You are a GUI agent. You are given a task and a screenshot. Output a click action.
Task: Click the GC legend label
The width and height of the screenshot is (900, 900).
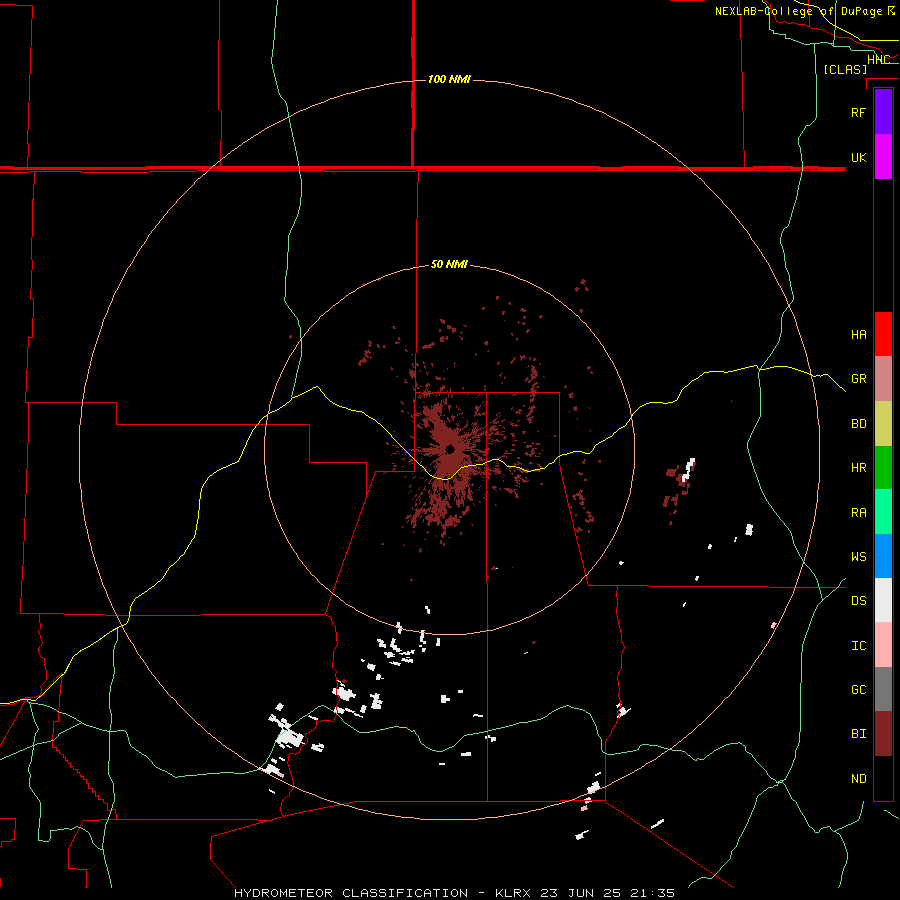click(x=858, y=690)
